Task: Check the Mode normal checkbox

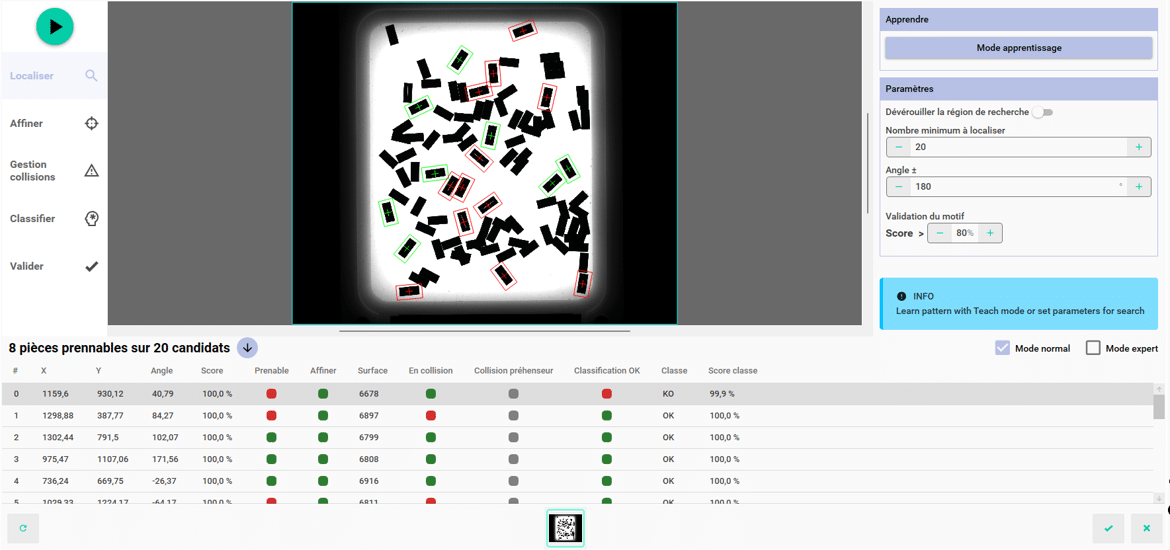Action: [x=1002, y=348]
